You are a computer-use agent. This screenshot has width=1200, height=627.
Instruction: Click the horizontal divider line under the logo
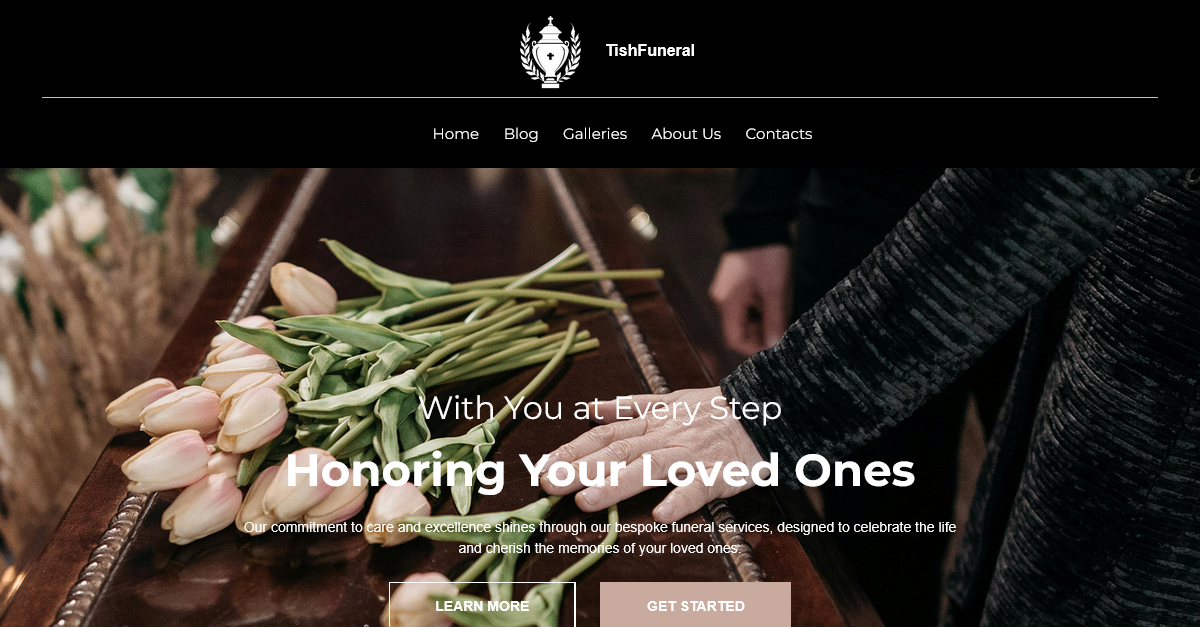[x=600, y=97]
